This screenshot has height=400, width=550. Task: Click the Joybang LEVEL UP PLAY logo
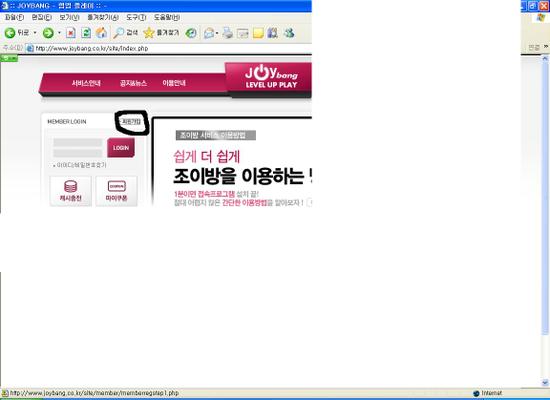[x=271, y=77]
